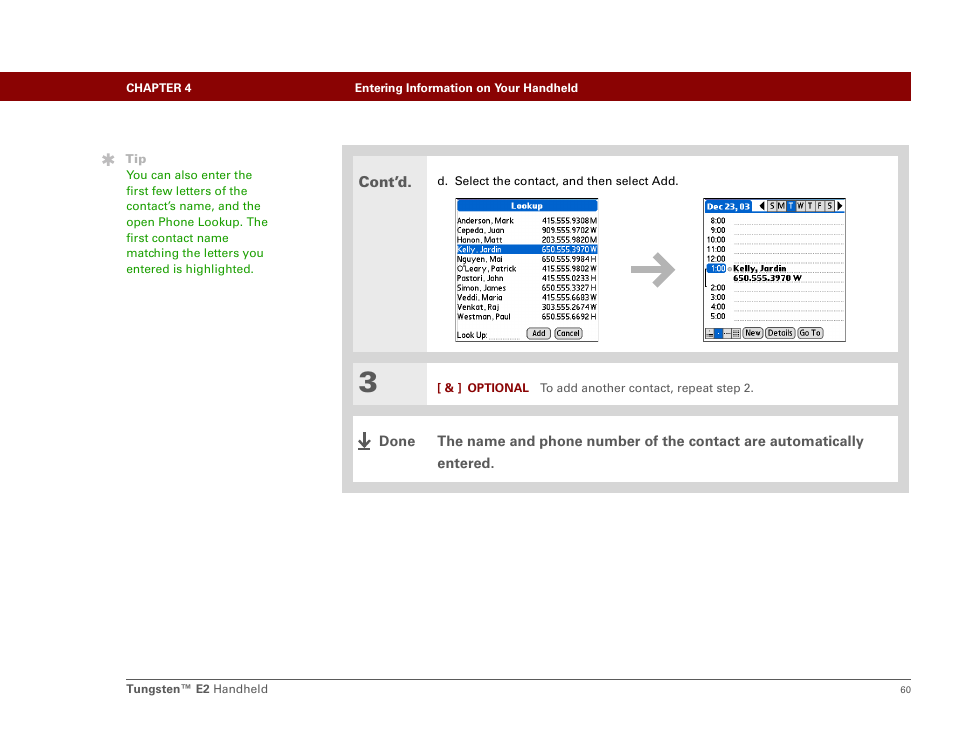Screen dimensions: 954x738
Task: Select Cepeda, Juan in the Lookup list
Action: (x=527, y=231)
